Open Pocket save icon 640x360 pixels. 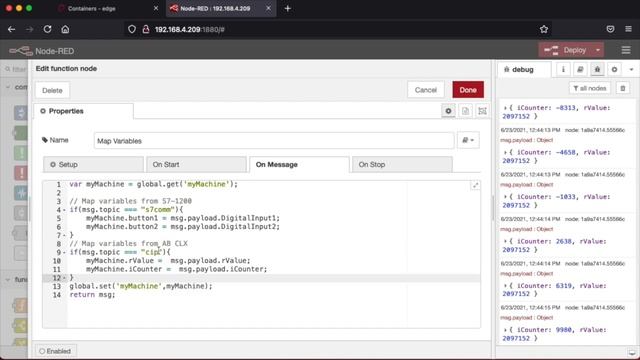point(610,29)
